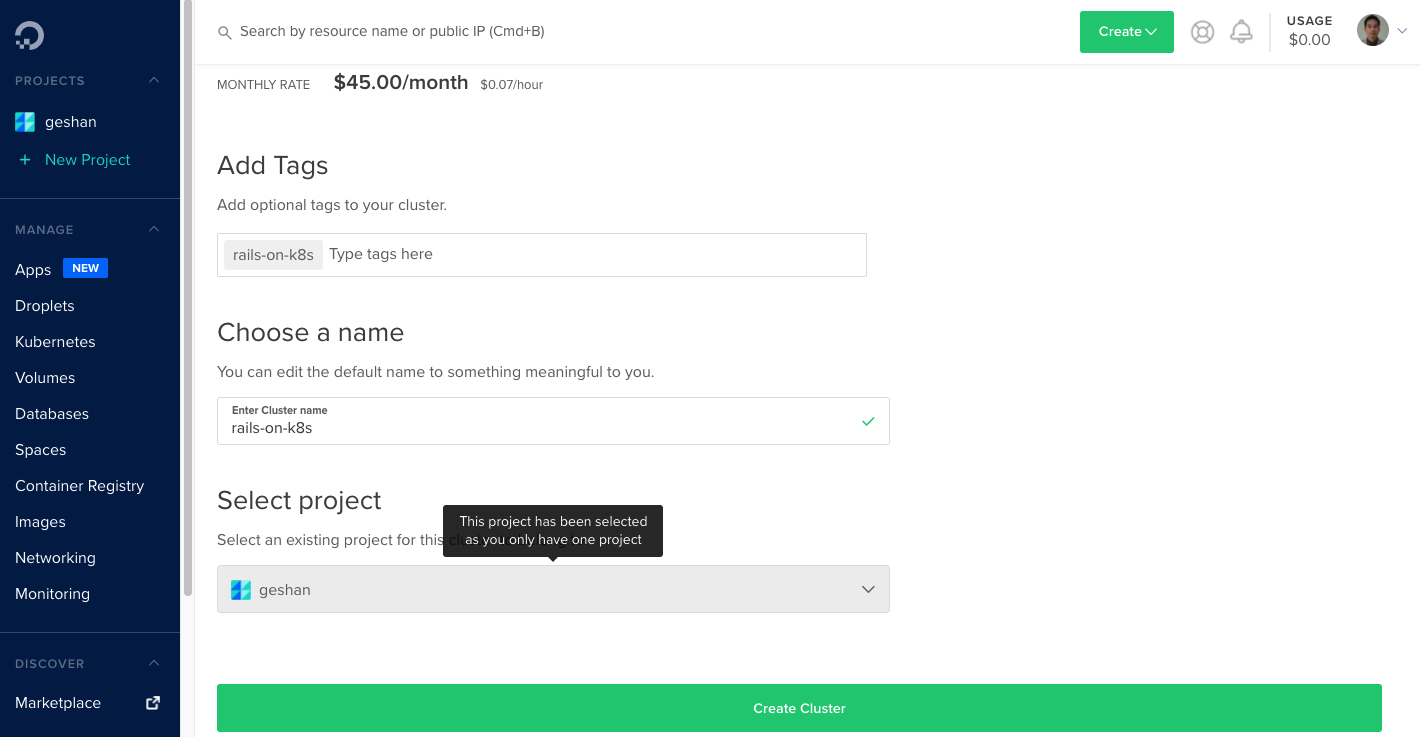Expand the green Create dropdown

pos(1126,31)
